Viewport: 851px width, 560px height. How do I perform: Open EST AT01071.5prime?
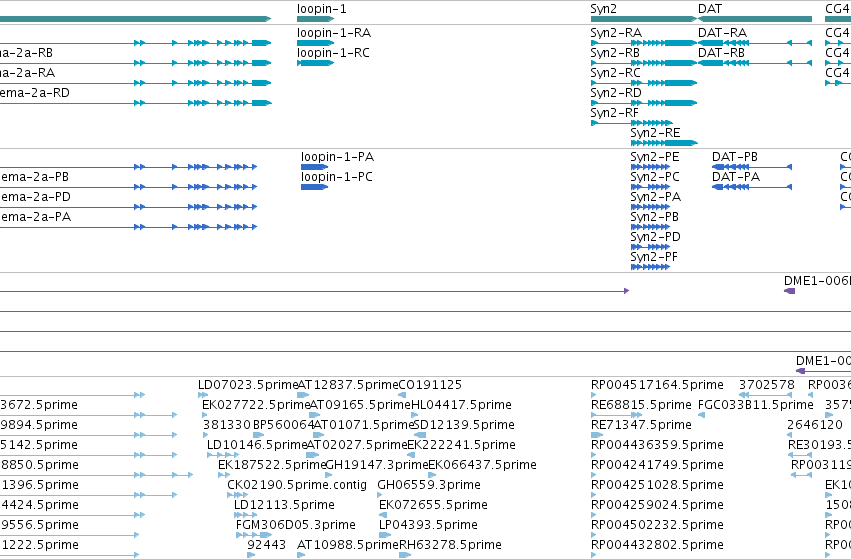click(364, 425)
